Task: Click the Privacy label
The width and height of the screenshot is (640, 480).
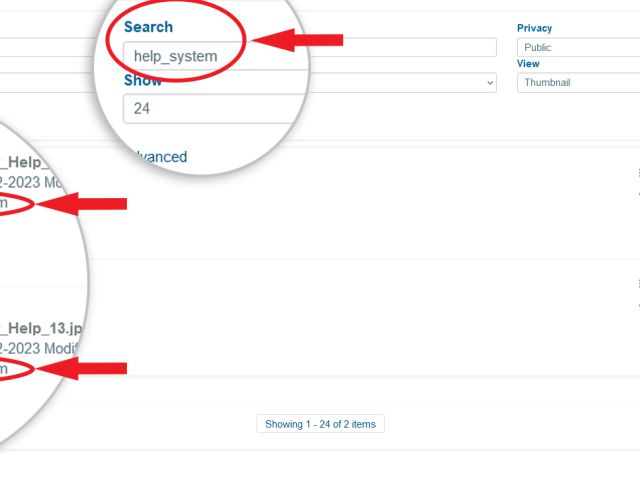Action: (534, 28)
